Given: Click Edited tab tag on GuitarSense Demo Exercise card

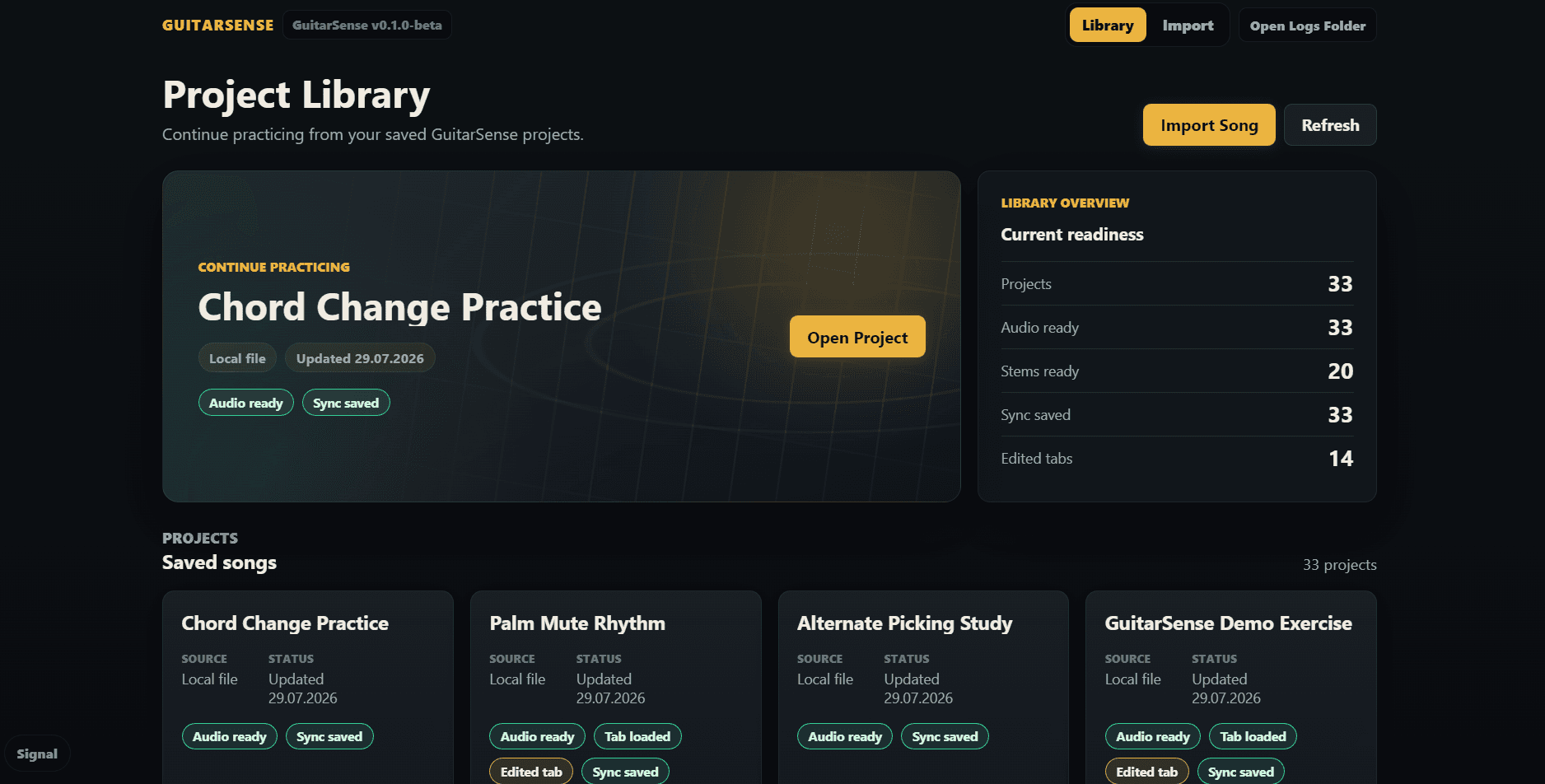Looking at the screenshot, I should coord(1146,772).
